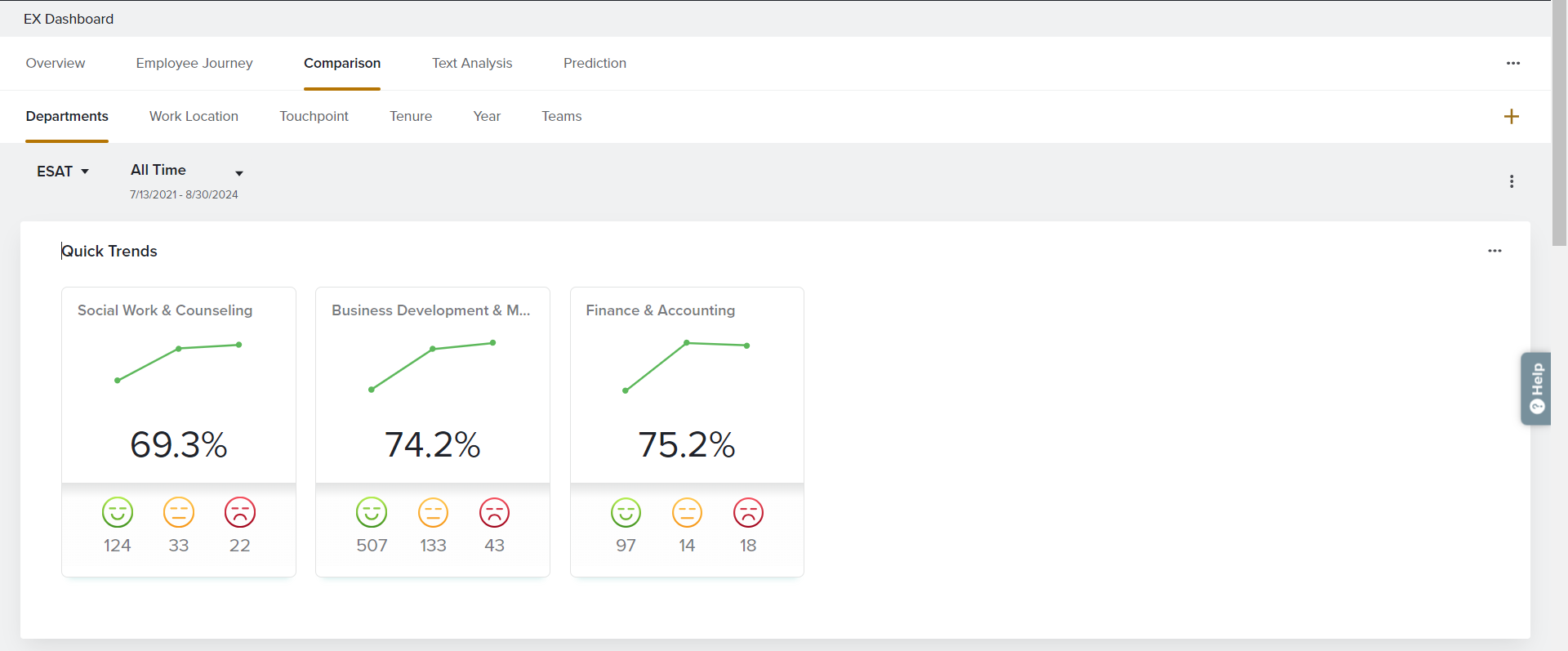1568x651 pixels.
Task: Open the Help side panel
Action: point(1536,389)
